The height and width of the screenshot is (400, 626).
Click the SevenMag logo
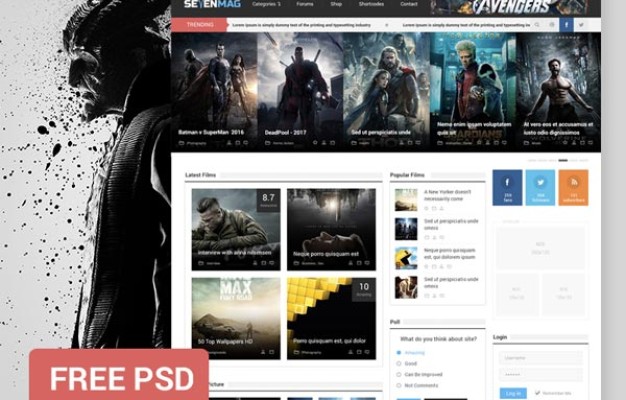212,4
